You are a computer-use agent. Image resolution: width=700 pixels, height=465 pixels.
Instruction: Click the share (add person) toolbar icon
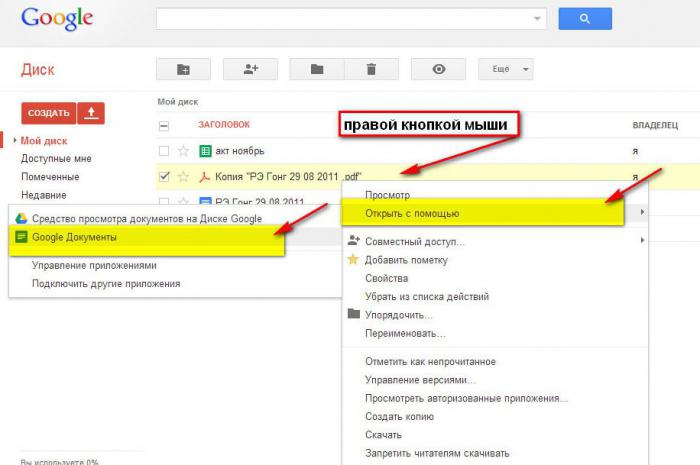tap(250, 69)
